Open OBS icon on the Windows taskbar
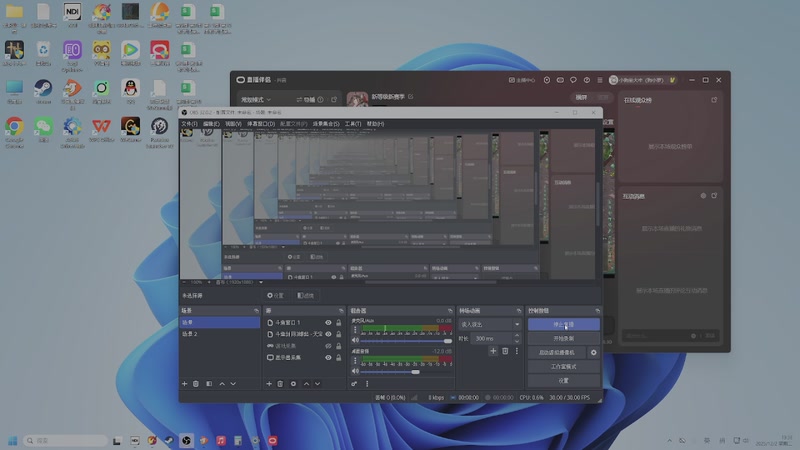Viewport: 800px width, 450px height. tap(186, 440)
